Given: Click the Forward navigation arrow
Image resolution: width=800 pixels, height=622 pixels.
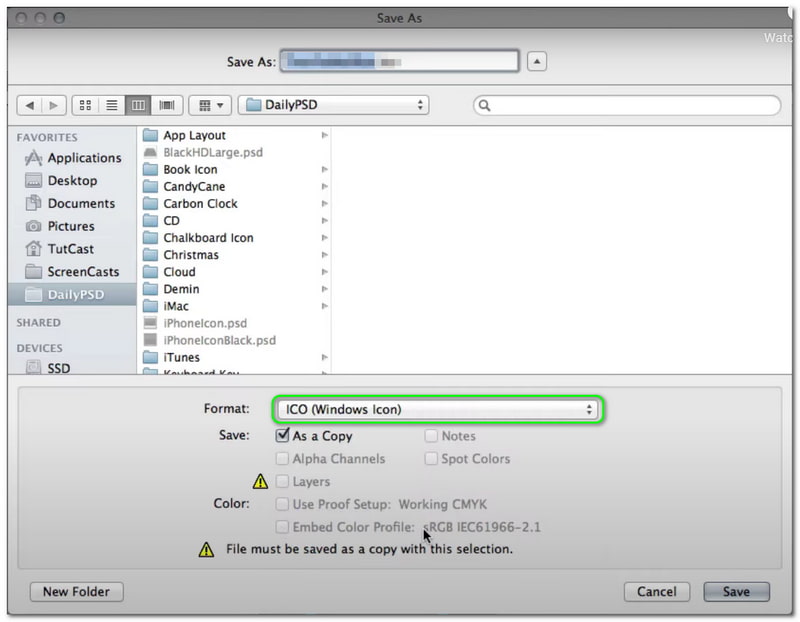Looking at the screenshot, I should [54, 106].
